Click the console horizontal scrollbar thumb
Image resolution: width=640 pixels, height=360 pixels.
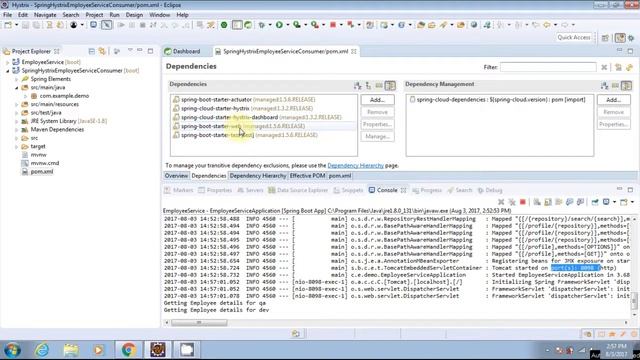click(199, 323)
